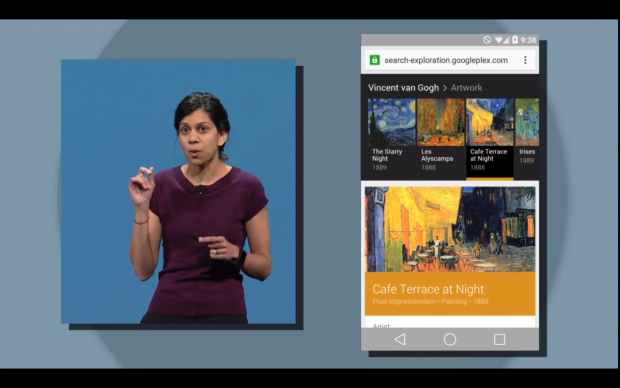The image size is (620, 388).
Task: Click the presenter video frame
Action: [x=178, y=192]
